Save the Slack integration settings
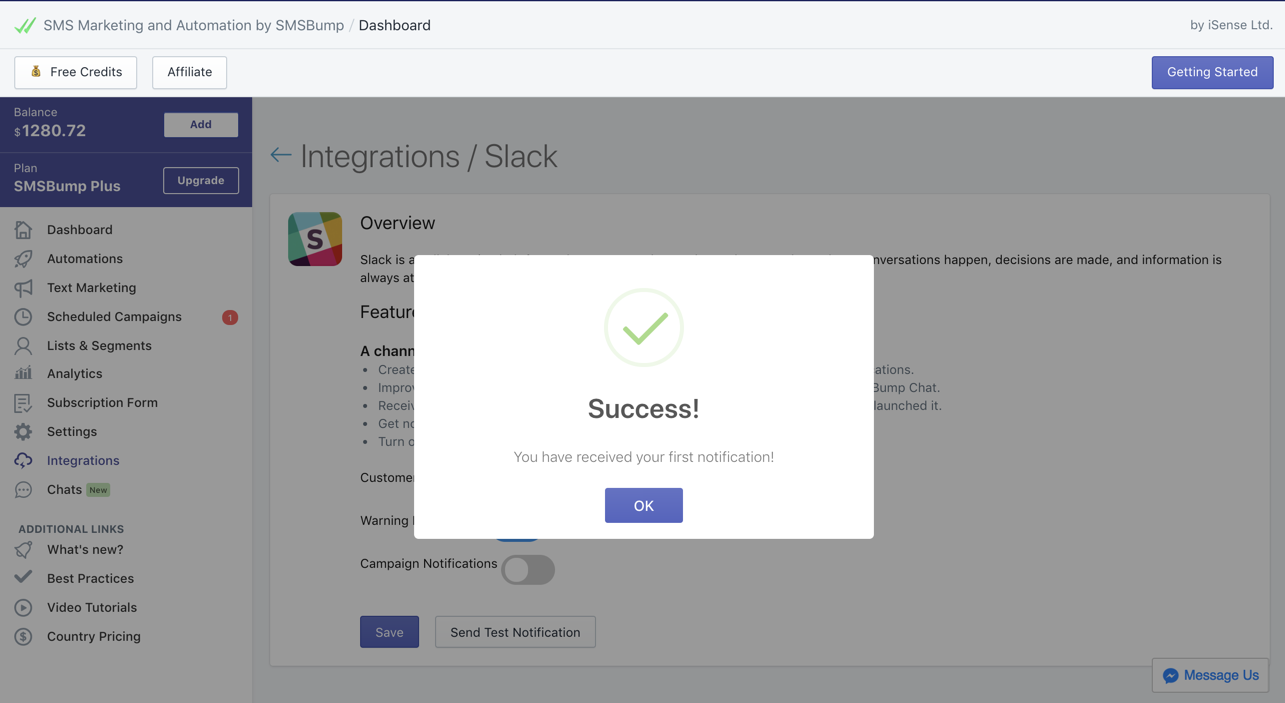Viewport: 1285px width, 703px height. 389,632
